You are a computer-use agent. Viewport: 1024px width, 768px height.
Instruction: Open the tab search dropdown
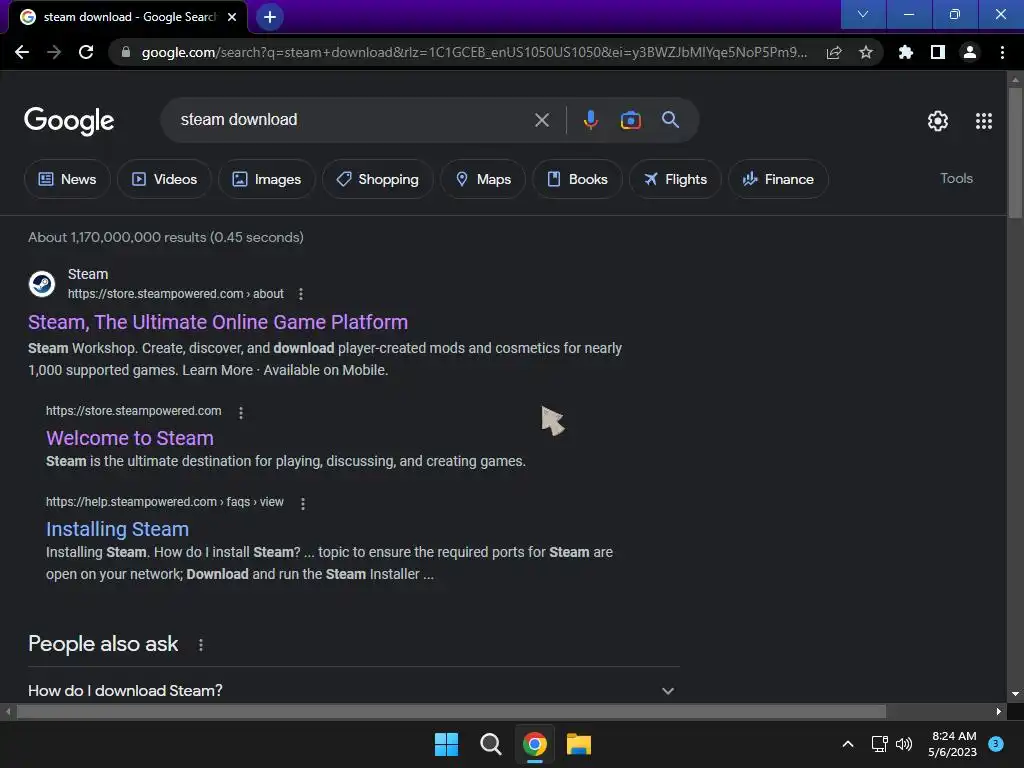click(863, 14)
